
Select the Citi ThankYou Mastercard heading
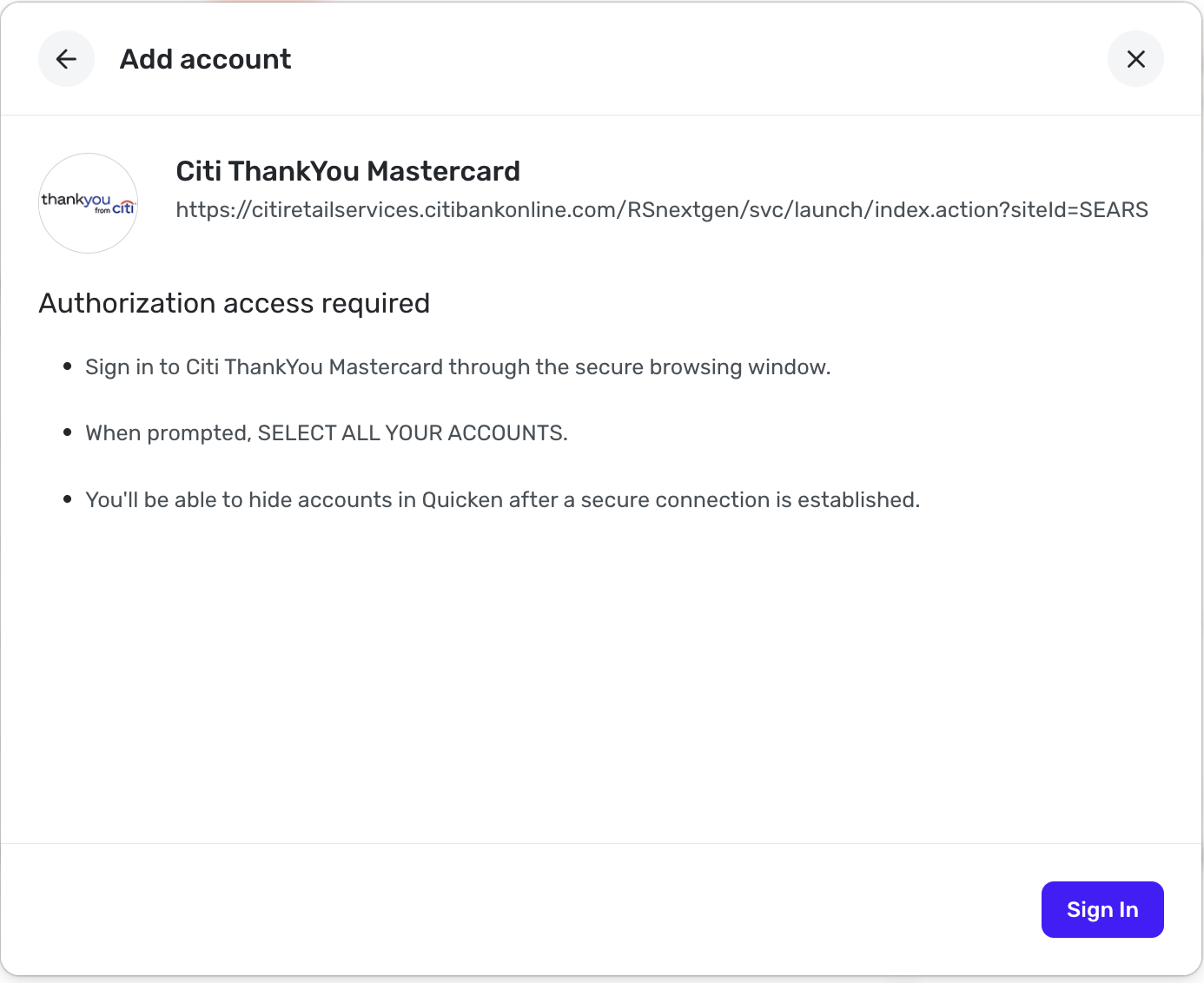pyautogui.click(x=348, y=171)
